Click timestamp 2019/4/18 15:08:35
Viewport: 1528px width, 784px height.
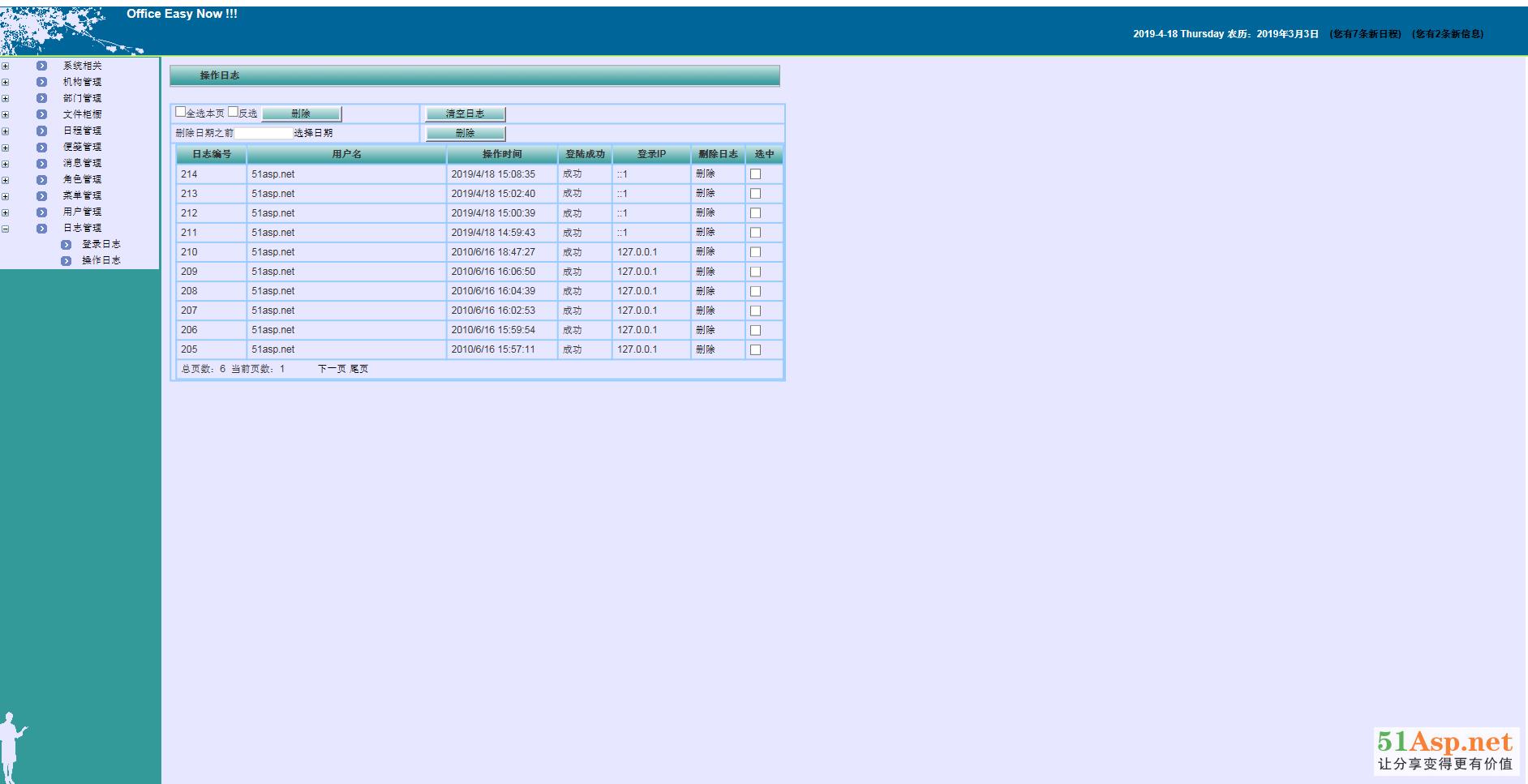pyautogui.click(x=493, y=174)
